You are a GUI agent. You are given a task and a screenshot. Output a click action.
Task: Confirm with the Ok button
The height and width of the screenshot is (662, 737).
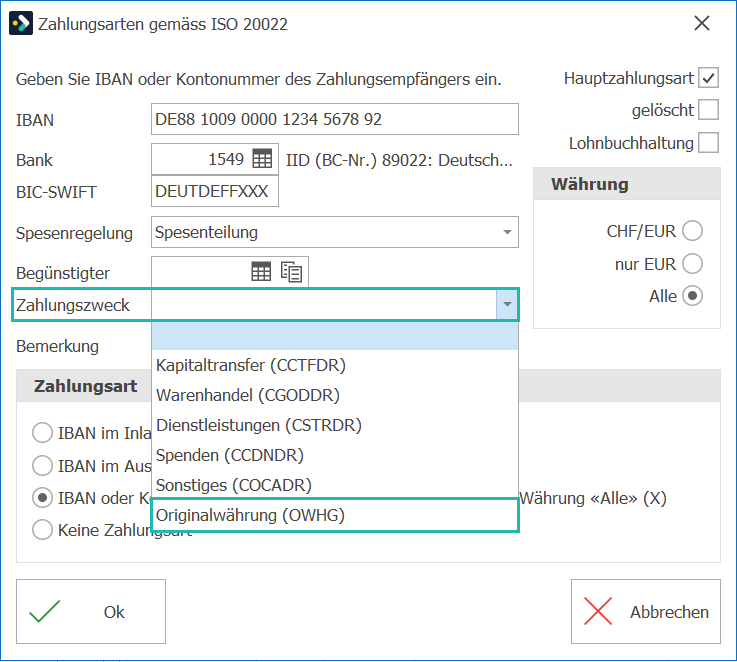91,611
